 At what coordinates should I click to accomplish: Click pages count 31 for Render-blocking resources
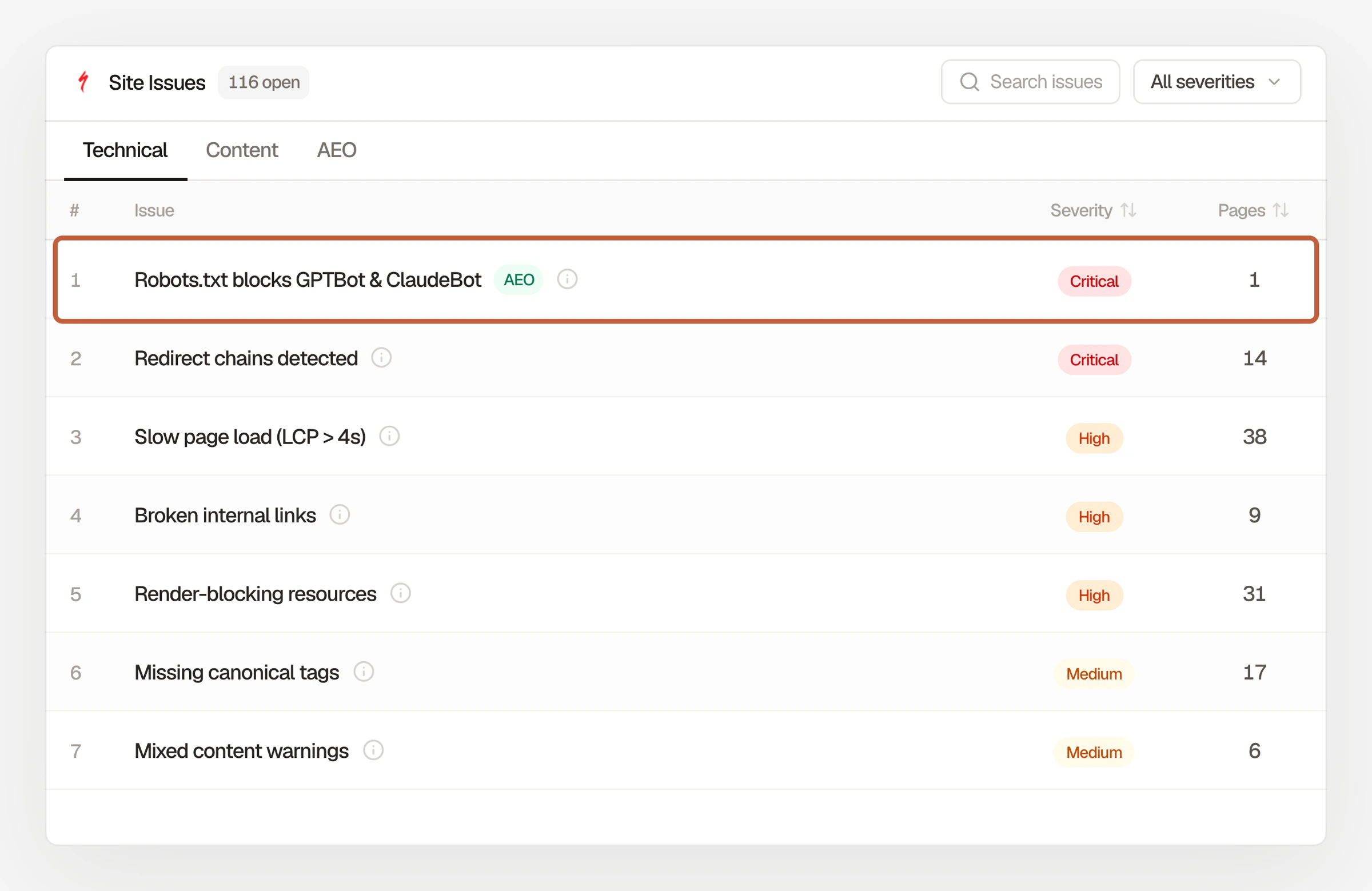click(x=1254, y=594)
